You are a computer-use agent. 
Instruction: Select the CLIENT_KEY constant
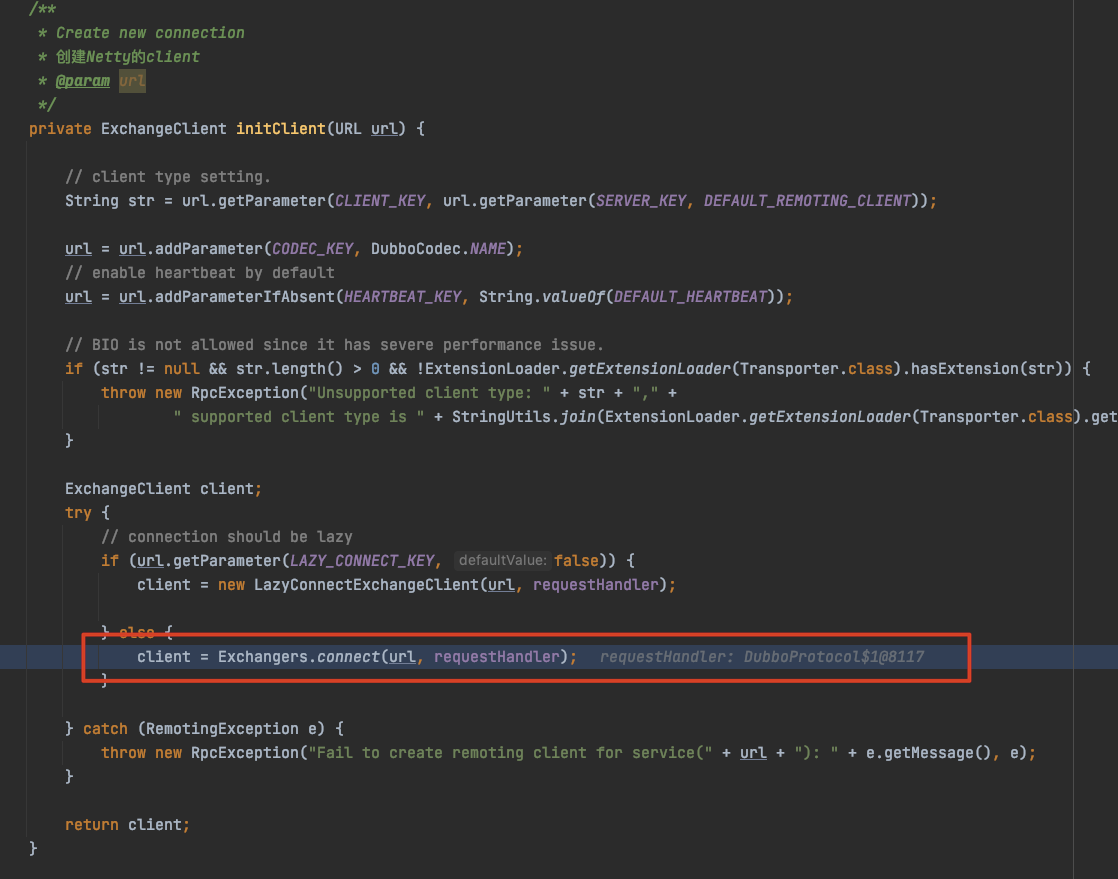pos(380,201)
